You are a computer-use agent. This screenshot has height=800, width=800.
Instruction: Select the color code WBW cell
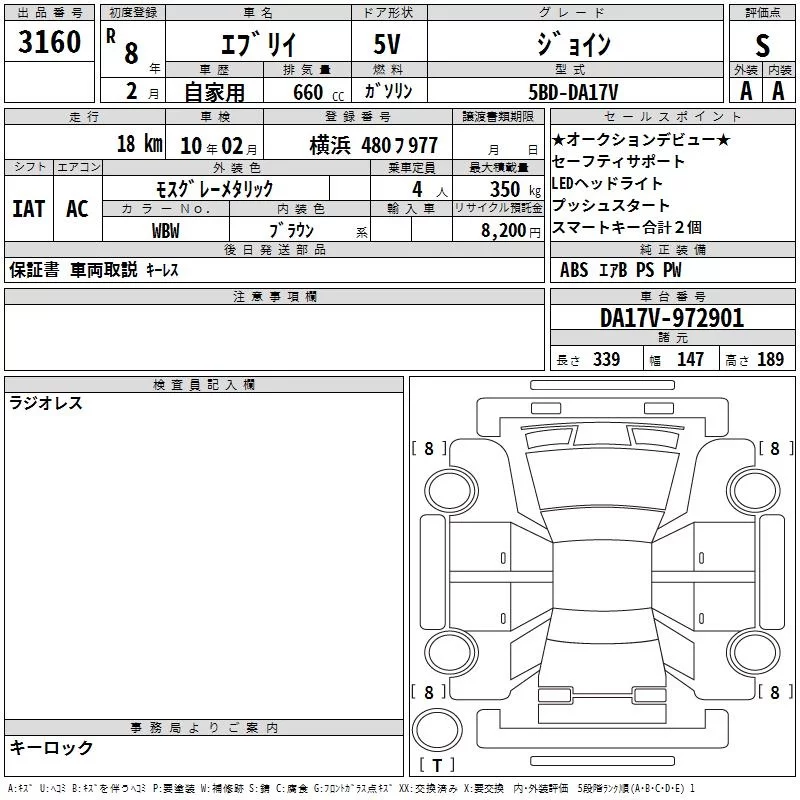pyautogui.click(x=166, y=229)
